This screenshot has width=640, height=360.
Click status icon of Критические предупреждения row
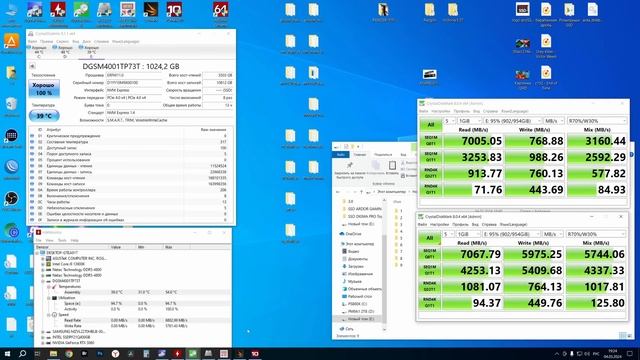pos(32,136)
